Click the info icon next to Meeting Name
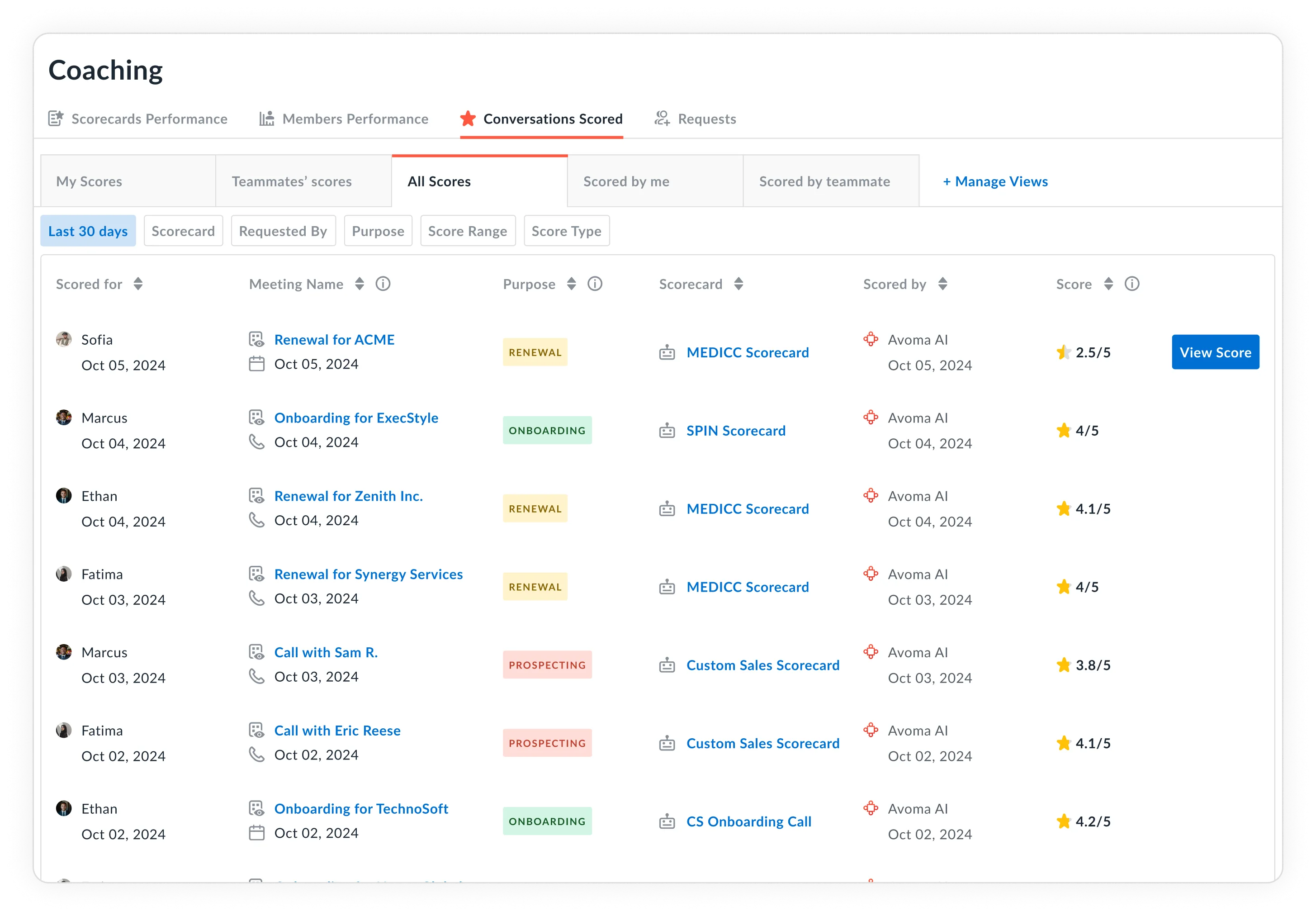1316x916 pixels. 383,285
